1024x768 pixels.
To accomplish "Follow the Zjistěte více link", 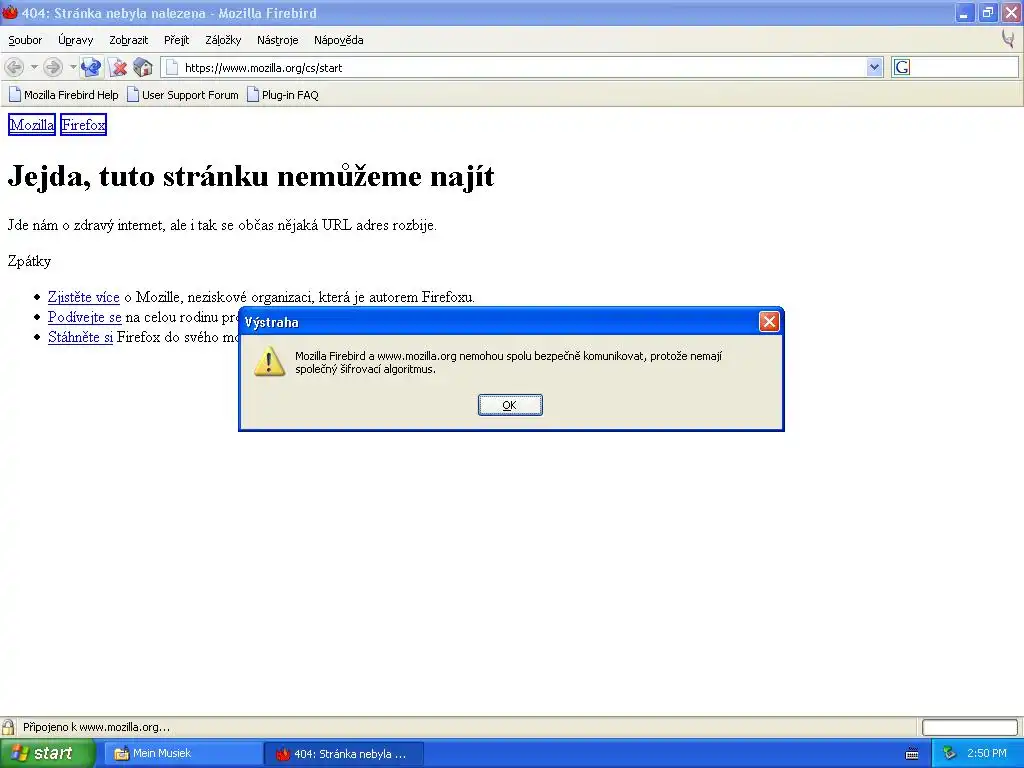I will [84, 297].
